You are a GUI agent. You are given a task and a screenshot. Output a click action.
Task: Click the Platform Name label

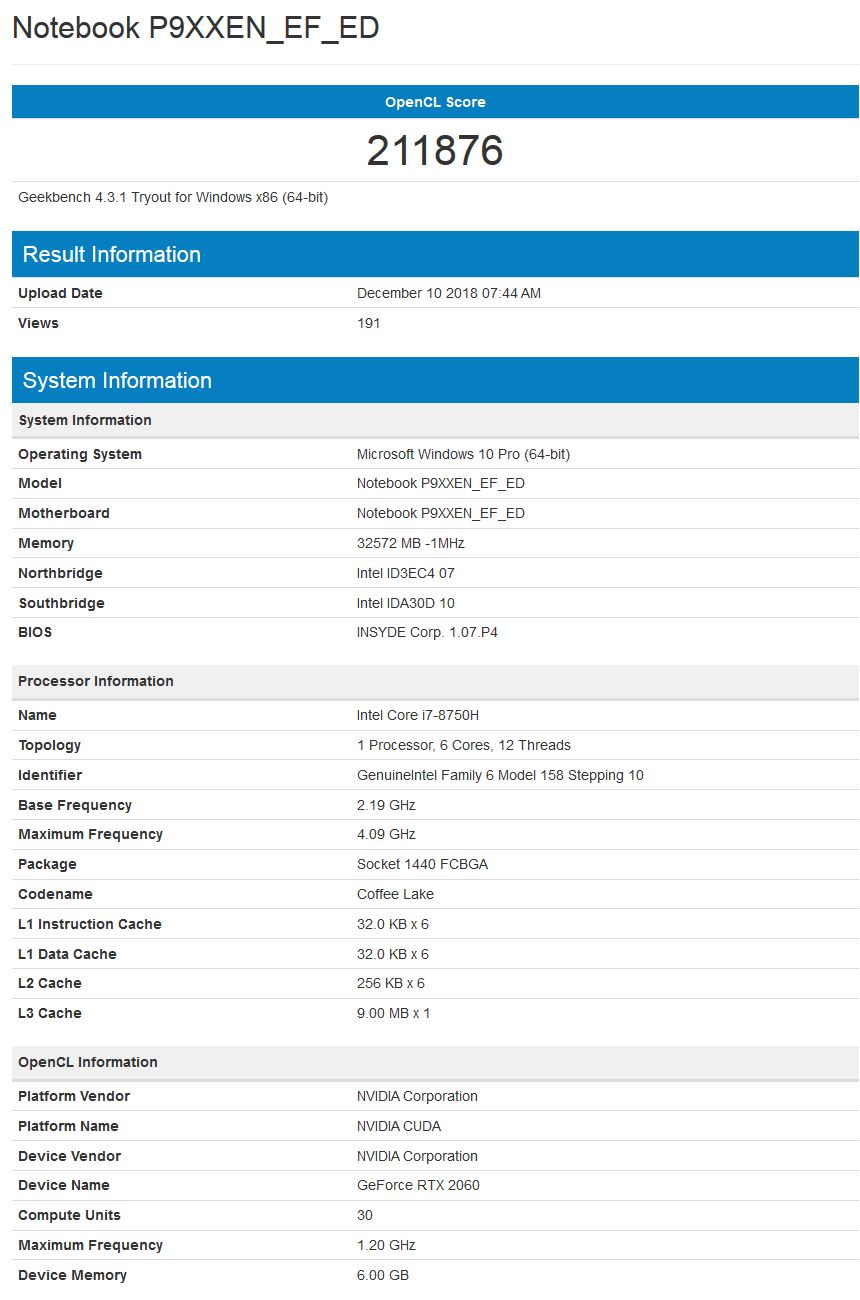coord(68,1126)
